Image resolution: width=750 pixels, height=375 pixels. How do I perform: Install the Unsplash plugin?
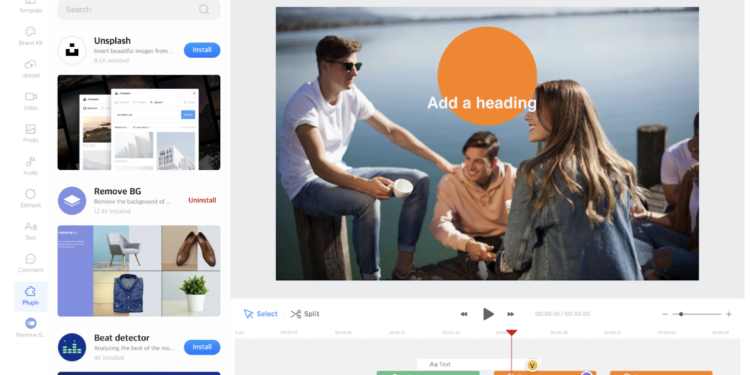click(x=202, y=50)
